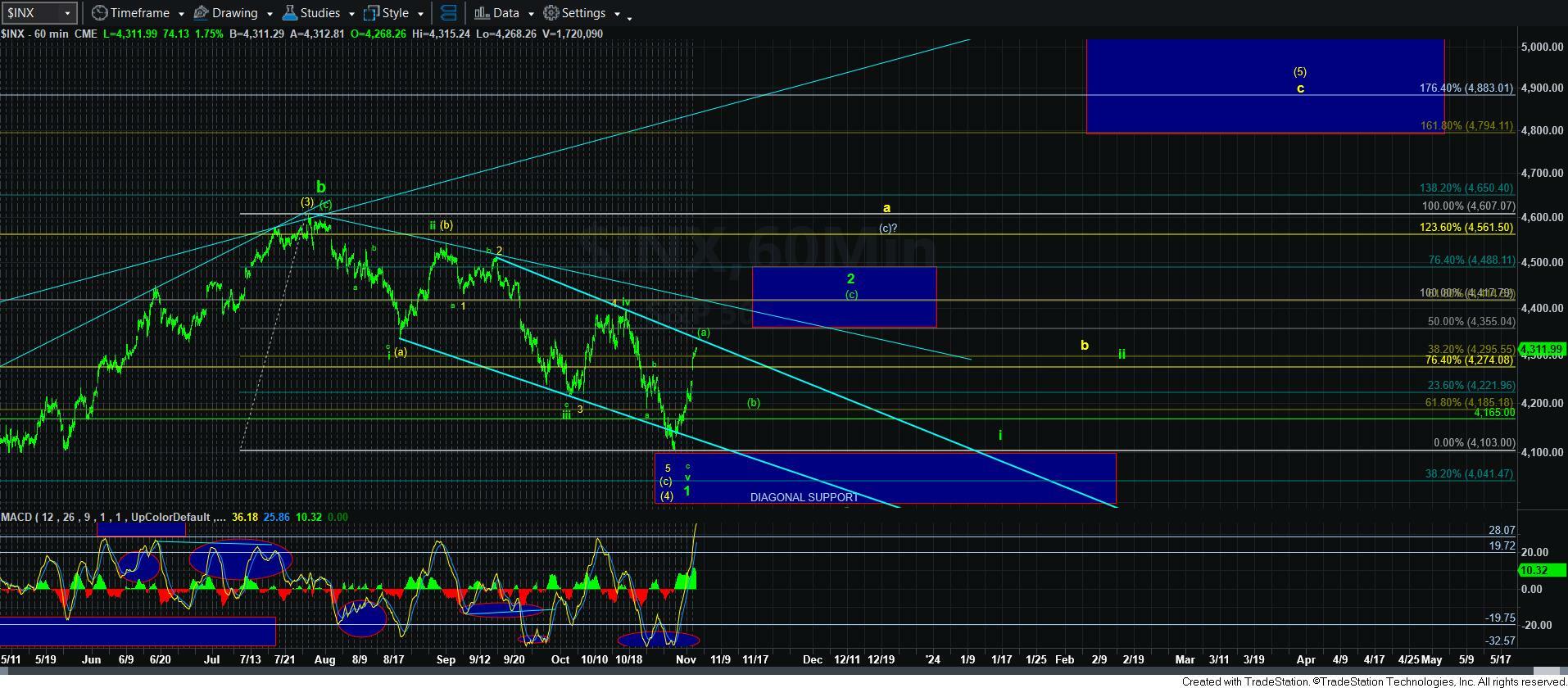Click the 4,700.00 price axis label
This screenshot has width=1568, height=688.
(x=1543, y=174)
